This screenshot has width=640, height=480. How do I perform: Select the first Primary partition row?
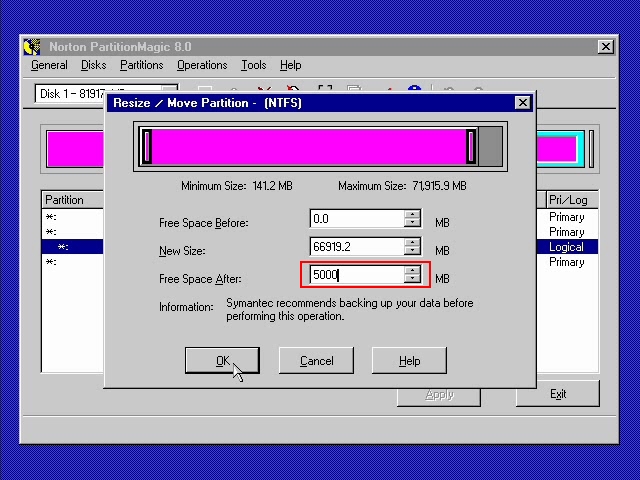point(320,217)
